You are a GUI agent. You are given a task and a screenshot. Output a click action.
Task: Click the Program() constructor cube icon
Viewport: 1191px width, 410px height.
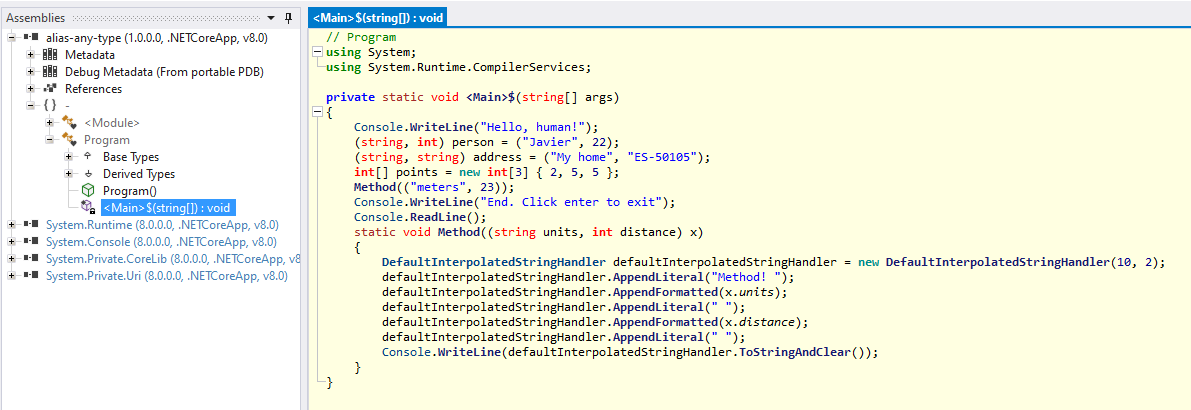(87, 191)
